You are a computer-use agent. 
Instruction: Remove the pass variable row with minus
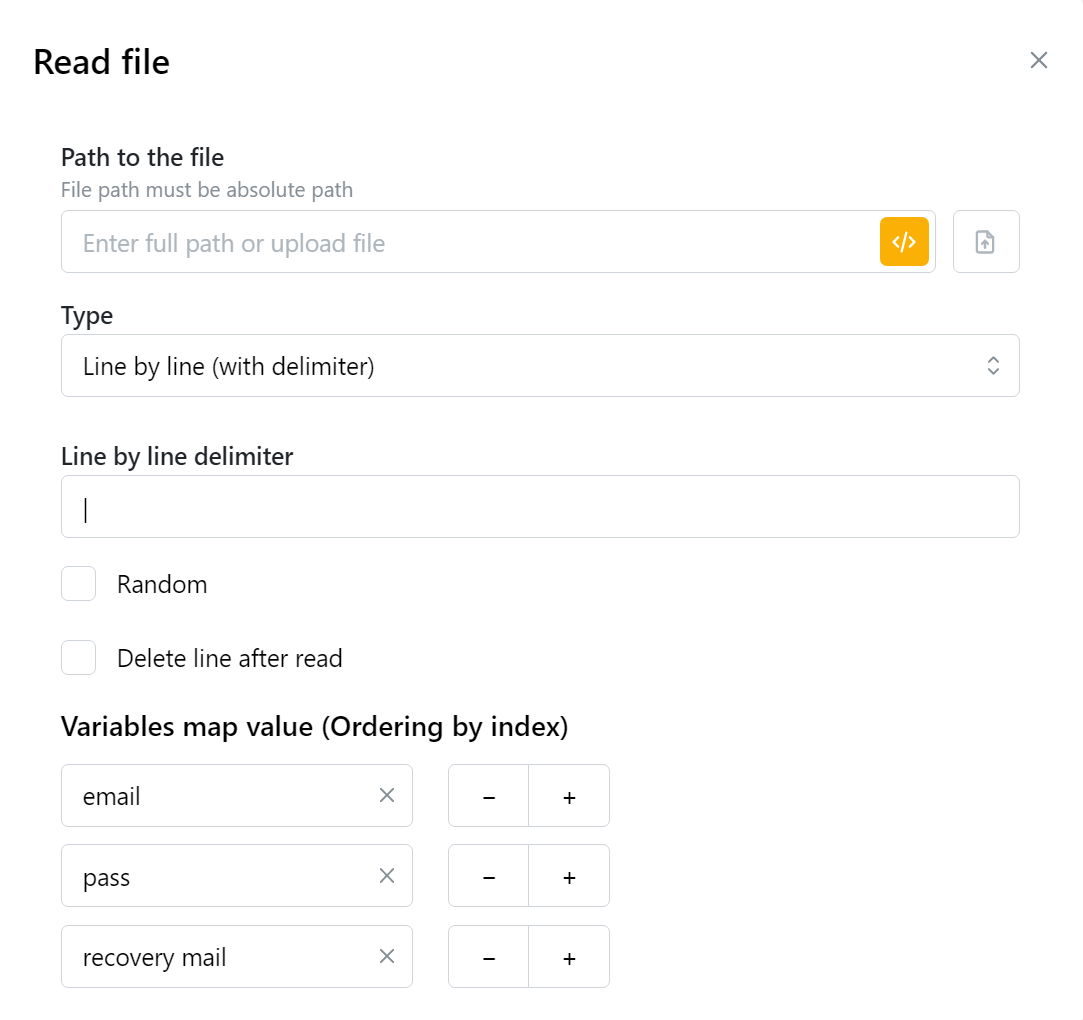point(489,877)
